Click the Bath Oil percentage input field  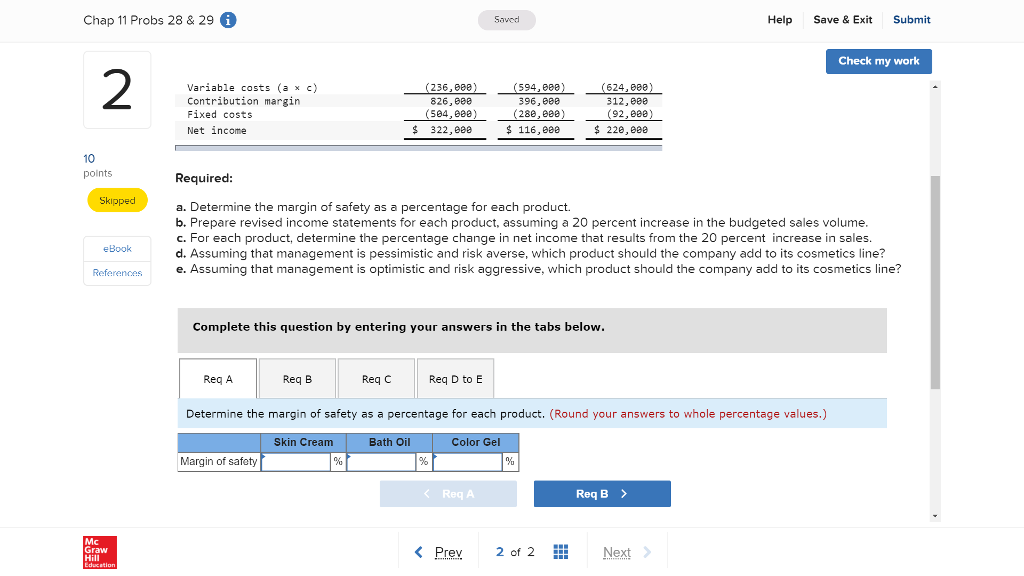coord(381,461)
